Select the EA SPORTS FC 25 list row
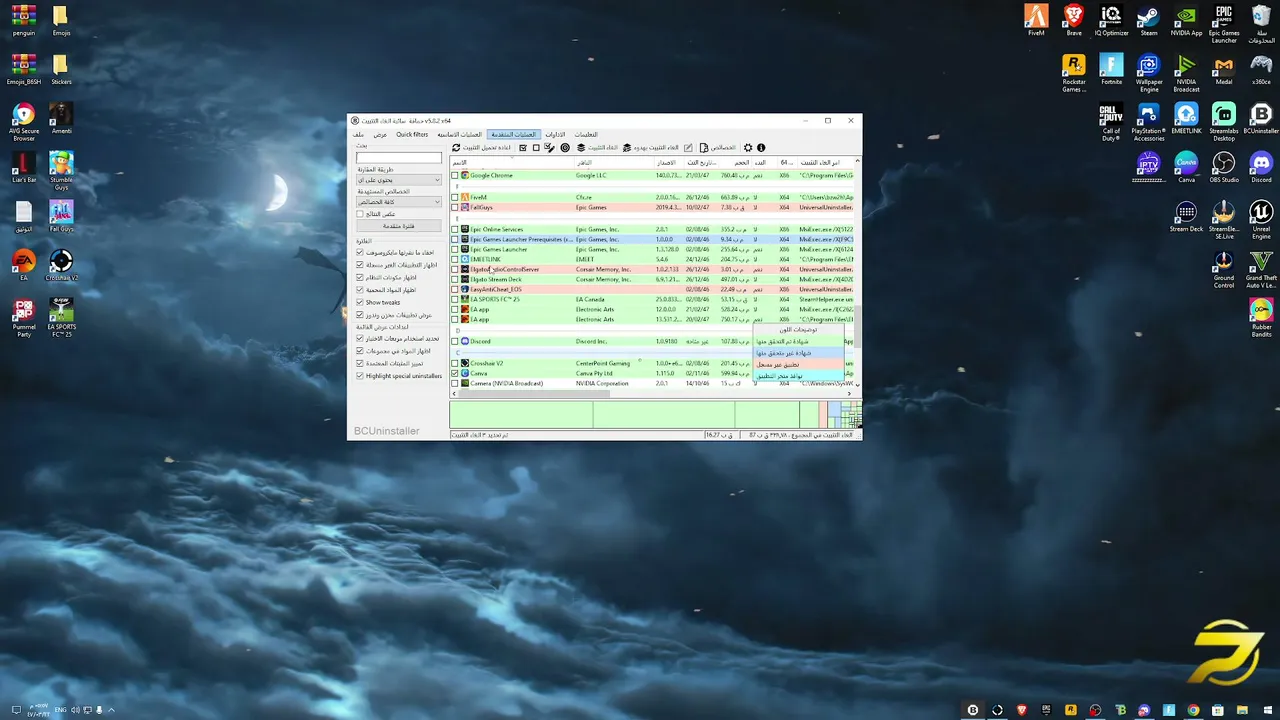Image resolution: width=1280 pixels, height=720 pixels. coord(650,299)
